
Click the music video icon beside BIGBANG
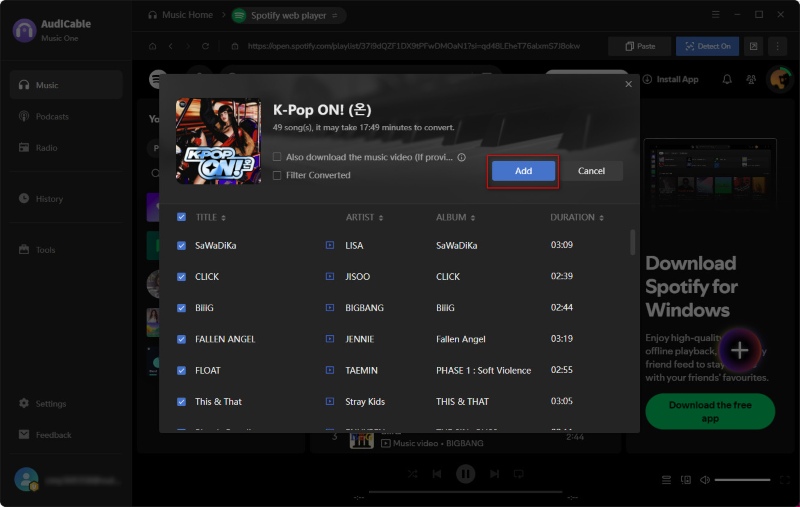(x=330, y=308)
